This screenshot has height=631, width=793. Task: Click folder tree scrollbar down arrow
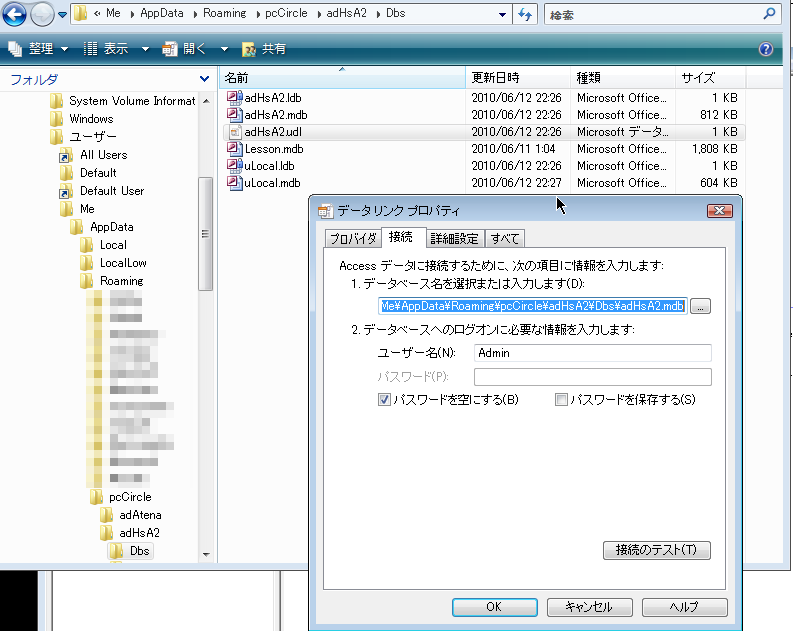click(x=206, y=555)
